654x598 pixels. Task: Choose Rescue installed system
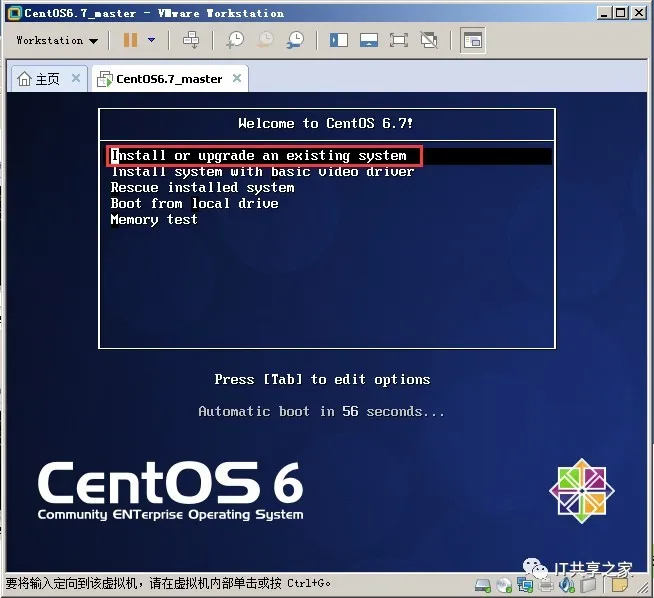(x=203, y=188)
